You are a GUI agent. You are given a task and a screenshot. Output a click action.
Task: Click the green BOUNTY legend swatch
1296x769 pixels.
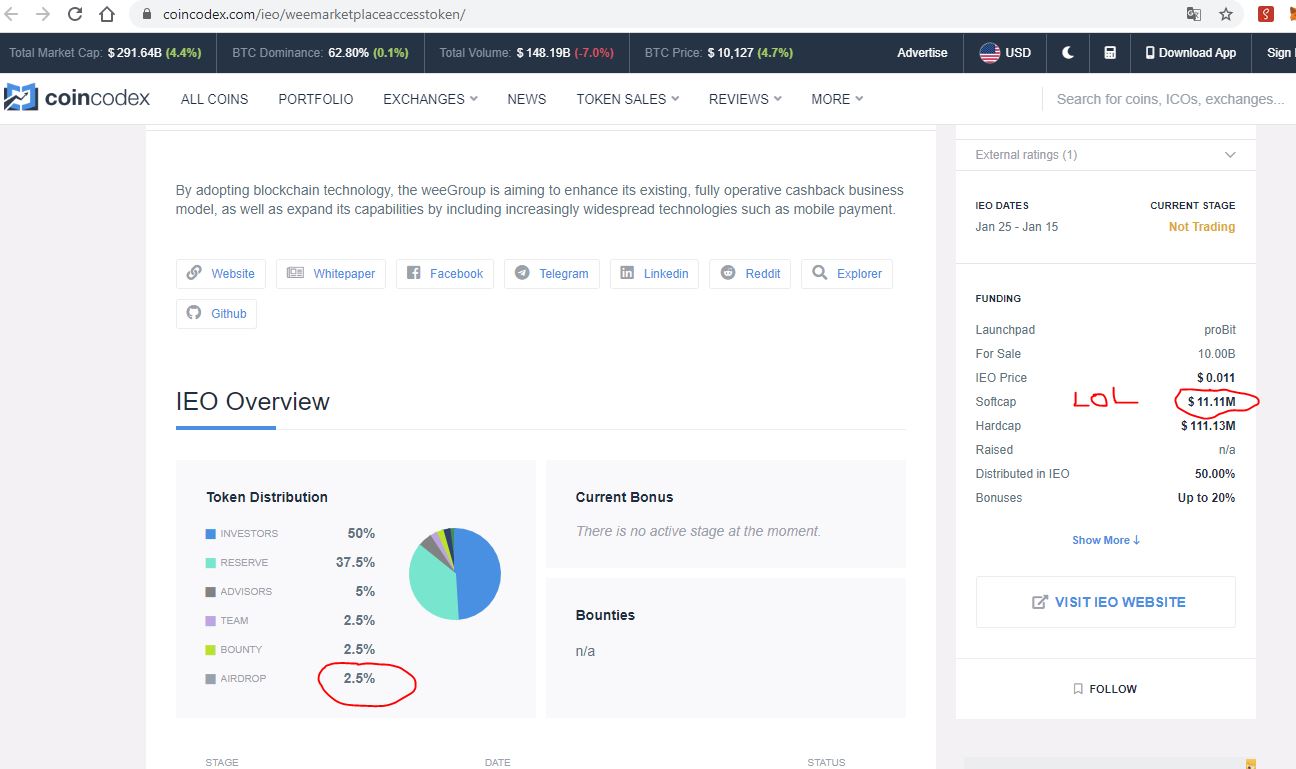tap(210, 650)
